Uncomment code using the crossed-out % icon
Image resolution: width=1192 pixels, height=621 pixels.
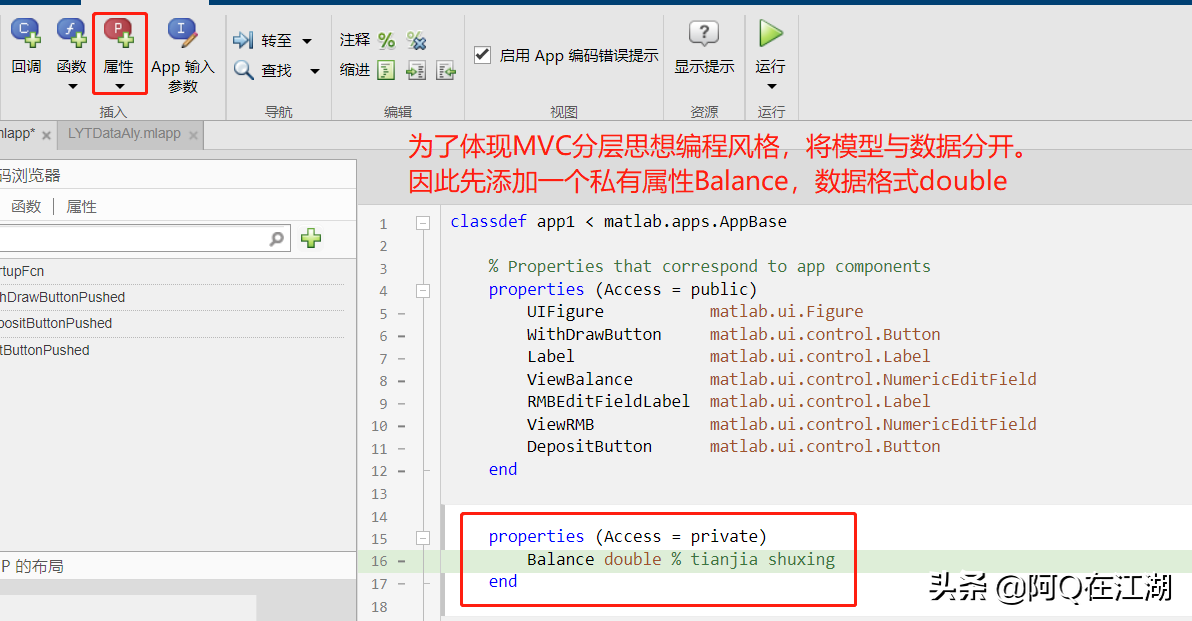(x=418, y=40)
